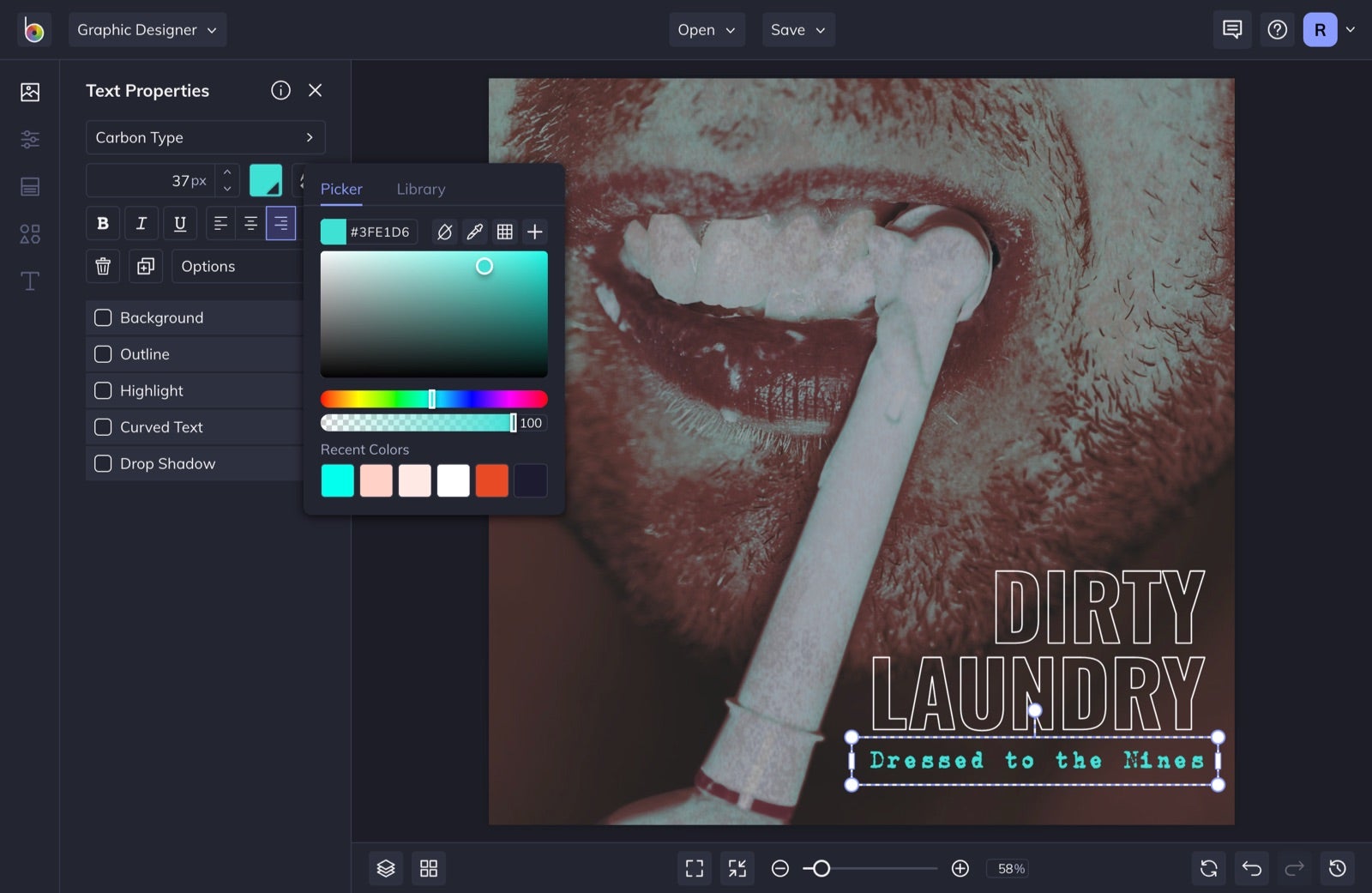Open the color grid swatch icon
The height and width of the screenshot is (893, 1372).
(504, 232)
